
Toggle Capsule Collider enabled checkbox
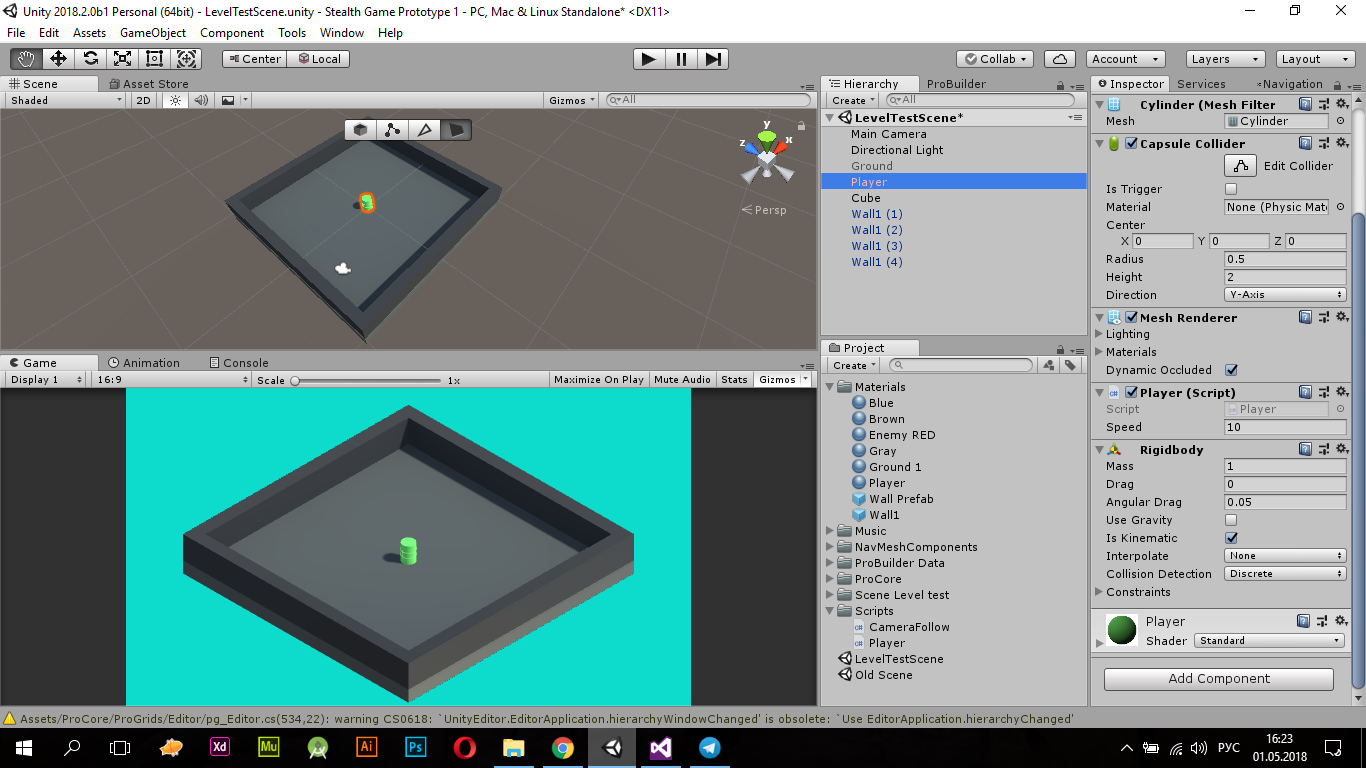[1131, 144]
